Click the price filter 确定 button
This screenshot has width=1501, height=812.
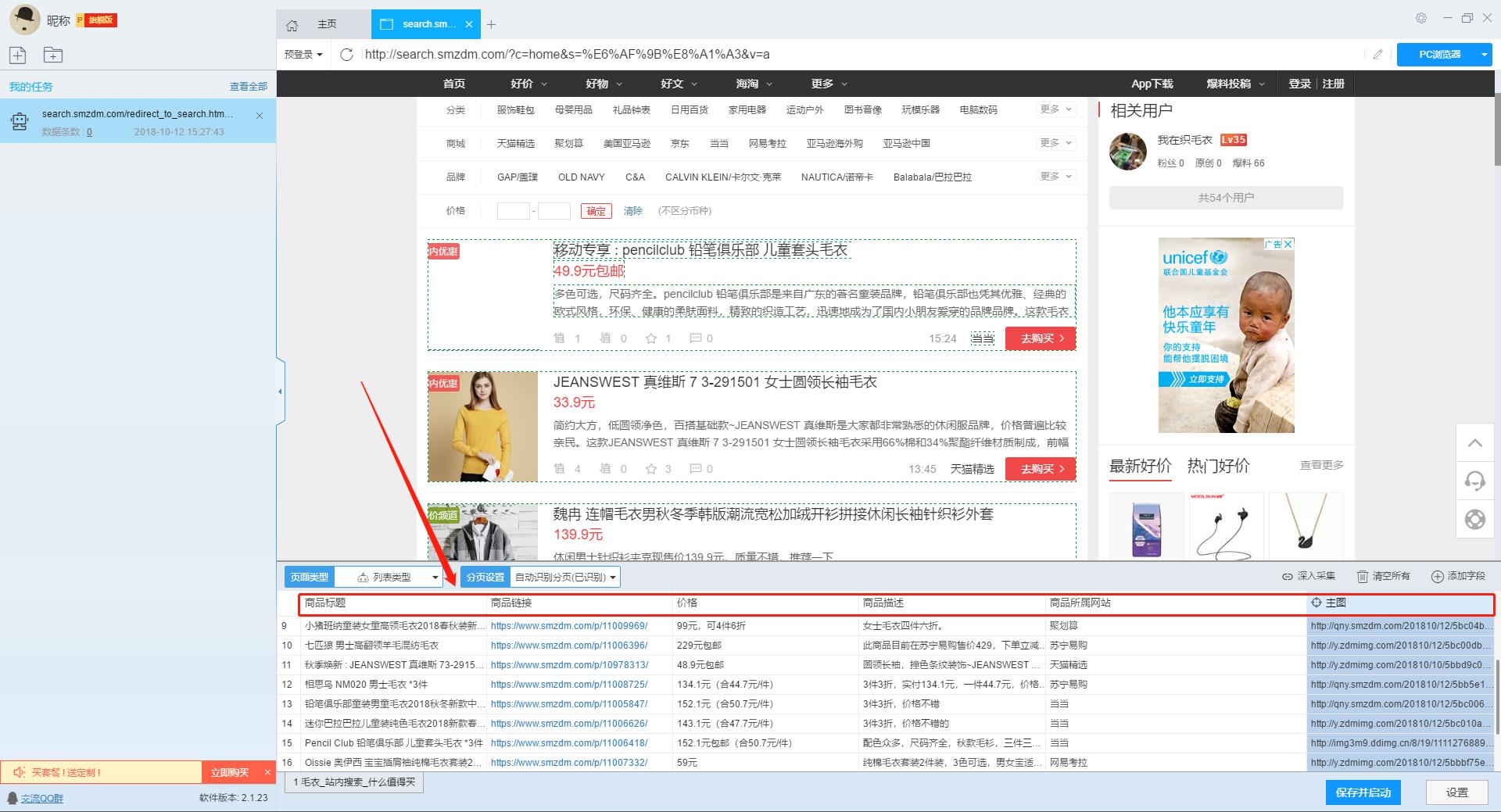click(596, 211)
